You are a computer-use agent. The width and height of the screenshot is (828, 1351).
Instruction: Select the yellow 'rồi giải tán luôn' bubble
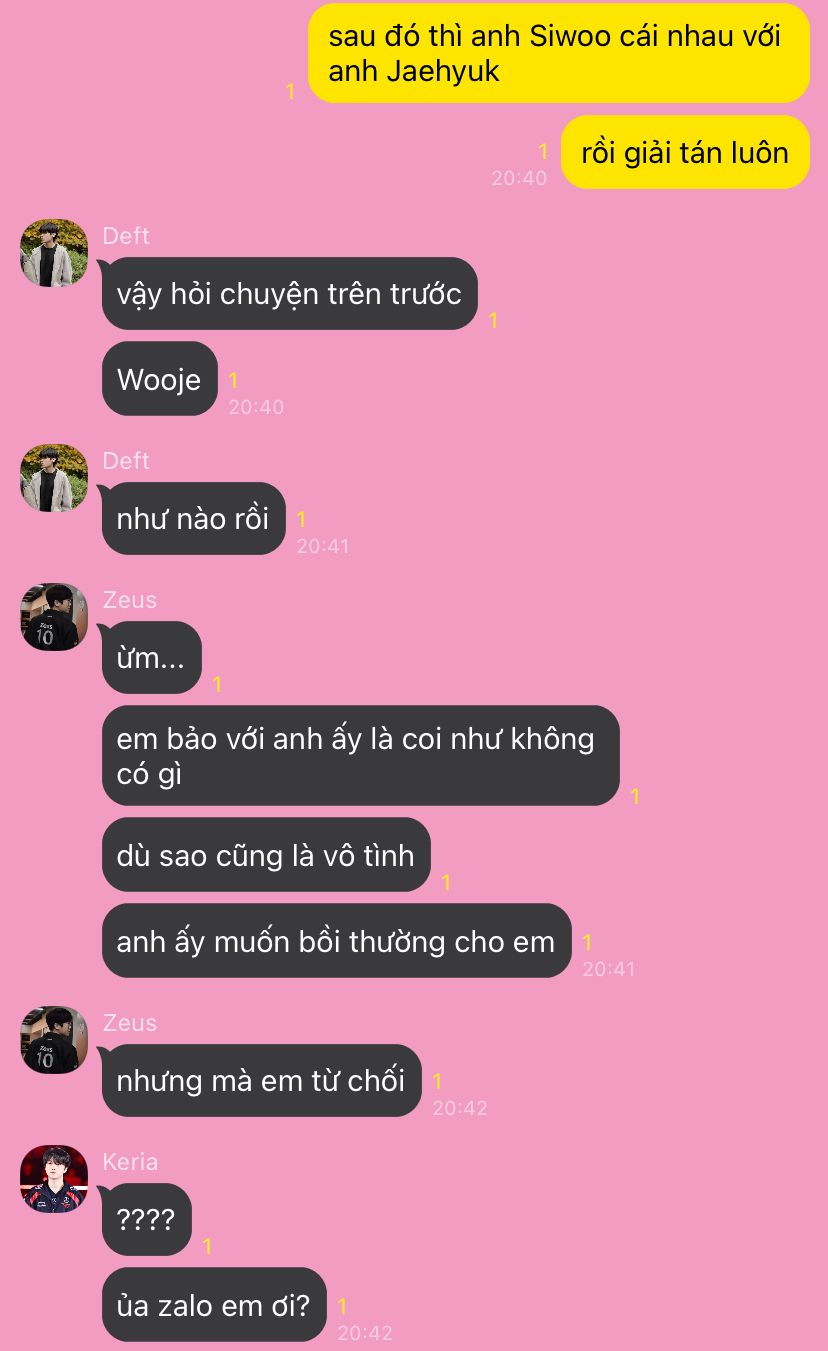pos(685,152)
